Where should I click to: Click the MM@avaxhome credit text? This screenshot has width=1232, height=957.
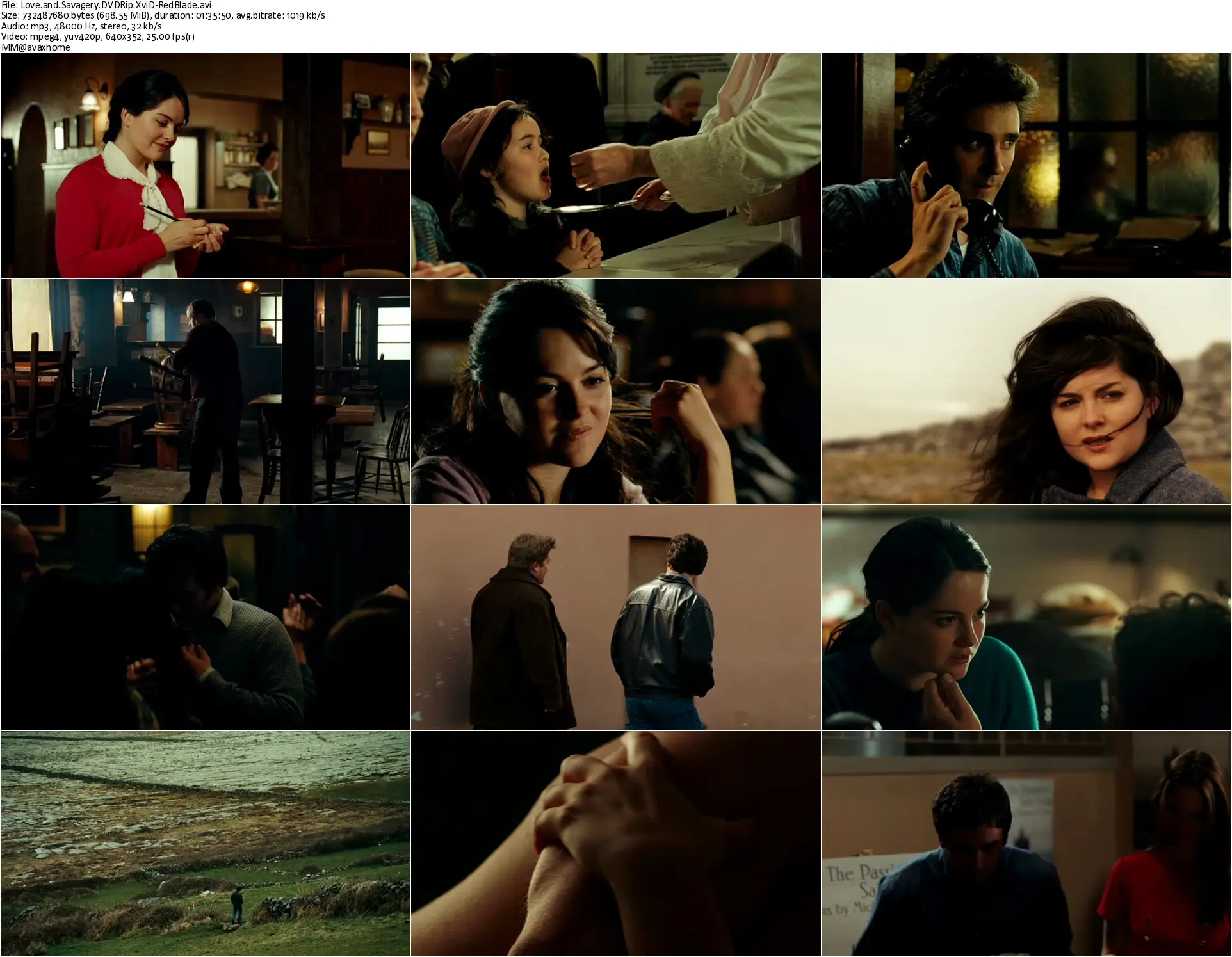point(36,47)
